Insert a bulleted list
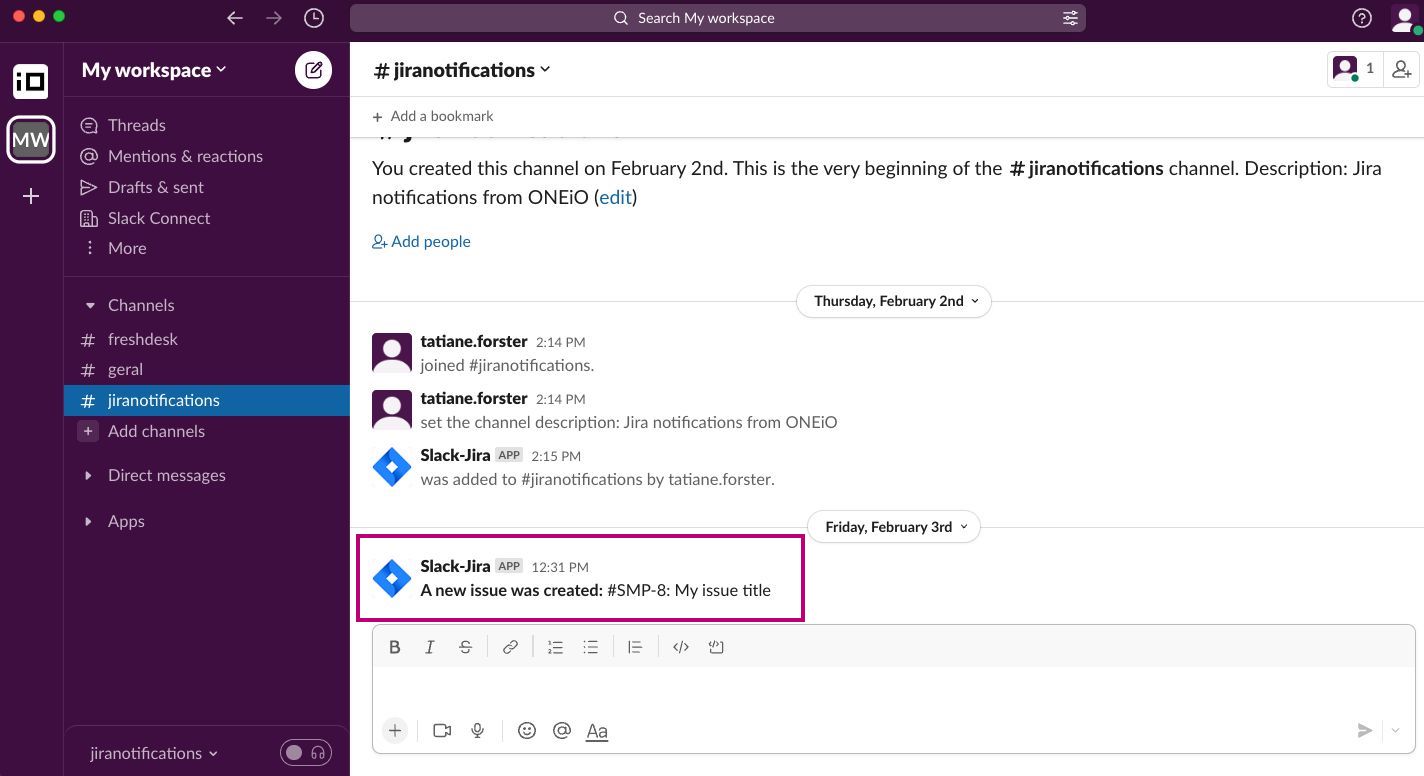 point(591,647)
